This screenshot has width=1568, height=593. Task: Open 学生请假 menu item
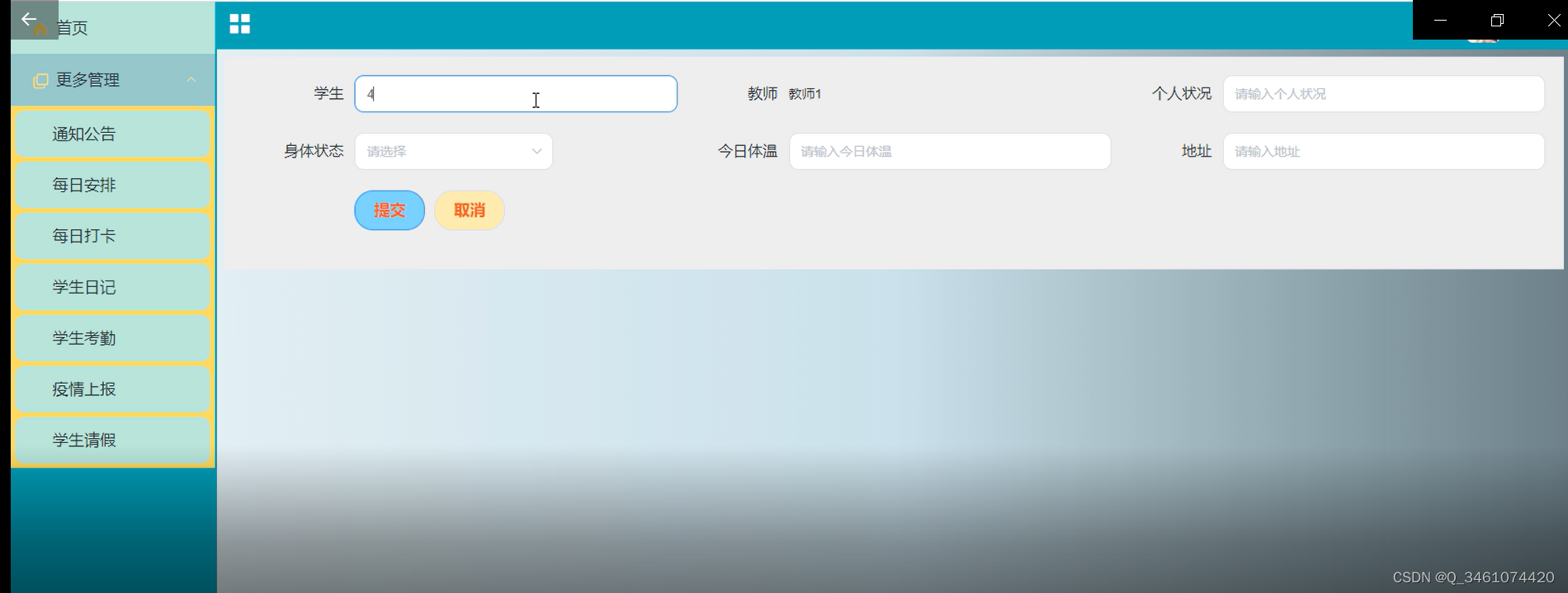(x=113, y=440)
